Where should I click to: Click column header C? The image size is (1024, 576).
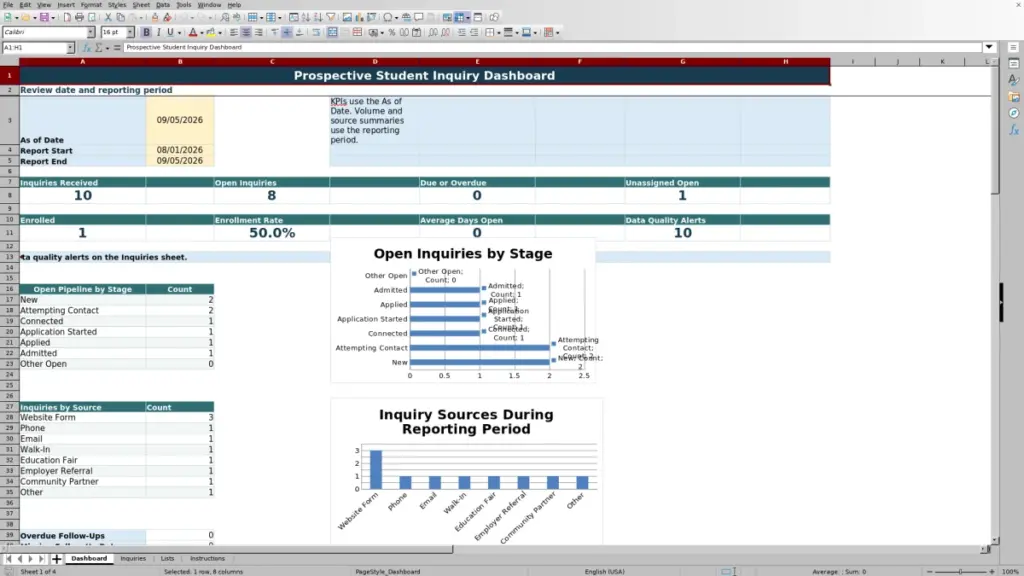point(272,61)
